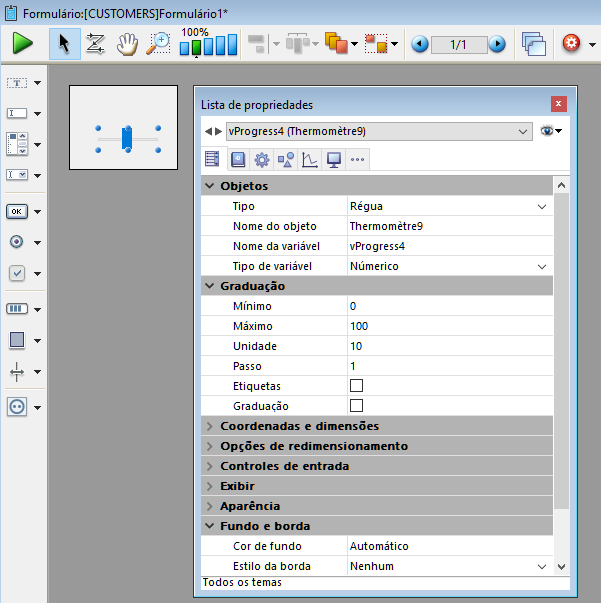Click the green Run form button
Image resolution: width=601 pixels, height=603 pixels.
(23, 43)
